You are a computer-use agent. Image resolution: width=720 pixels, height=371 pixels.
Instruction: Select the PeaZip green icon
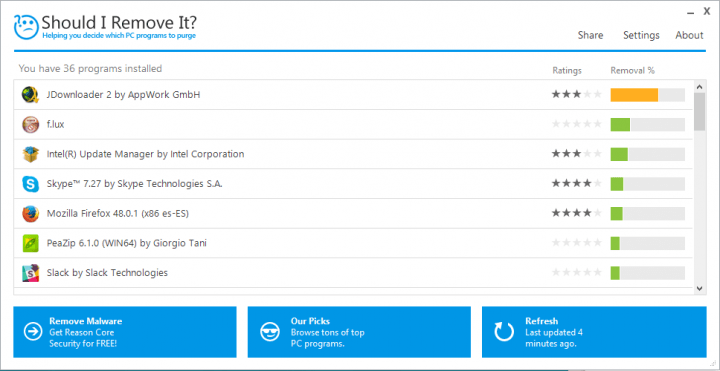(x=30, y=243)
